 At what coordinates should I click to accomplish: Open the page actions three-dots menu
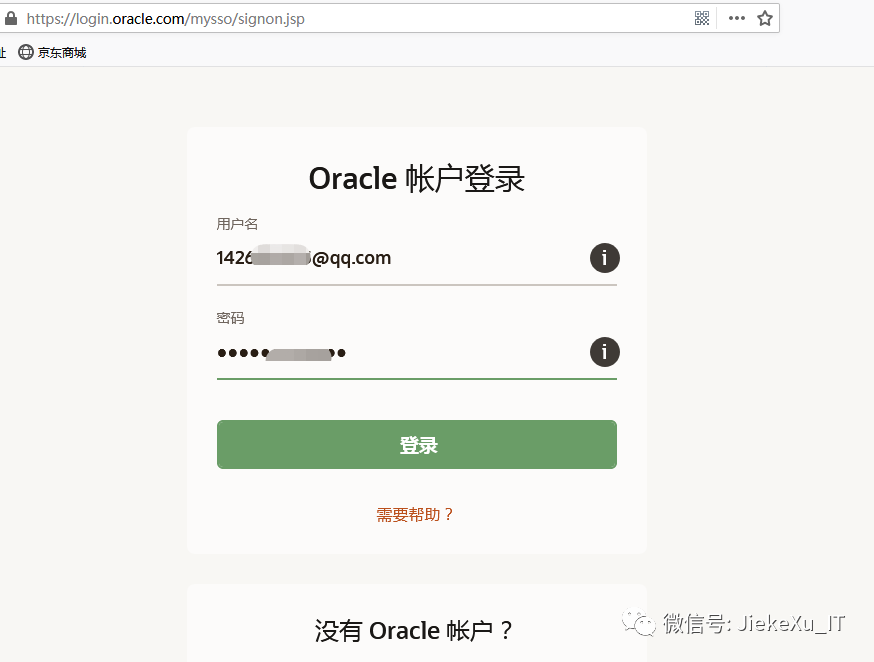tap(736, 18)
